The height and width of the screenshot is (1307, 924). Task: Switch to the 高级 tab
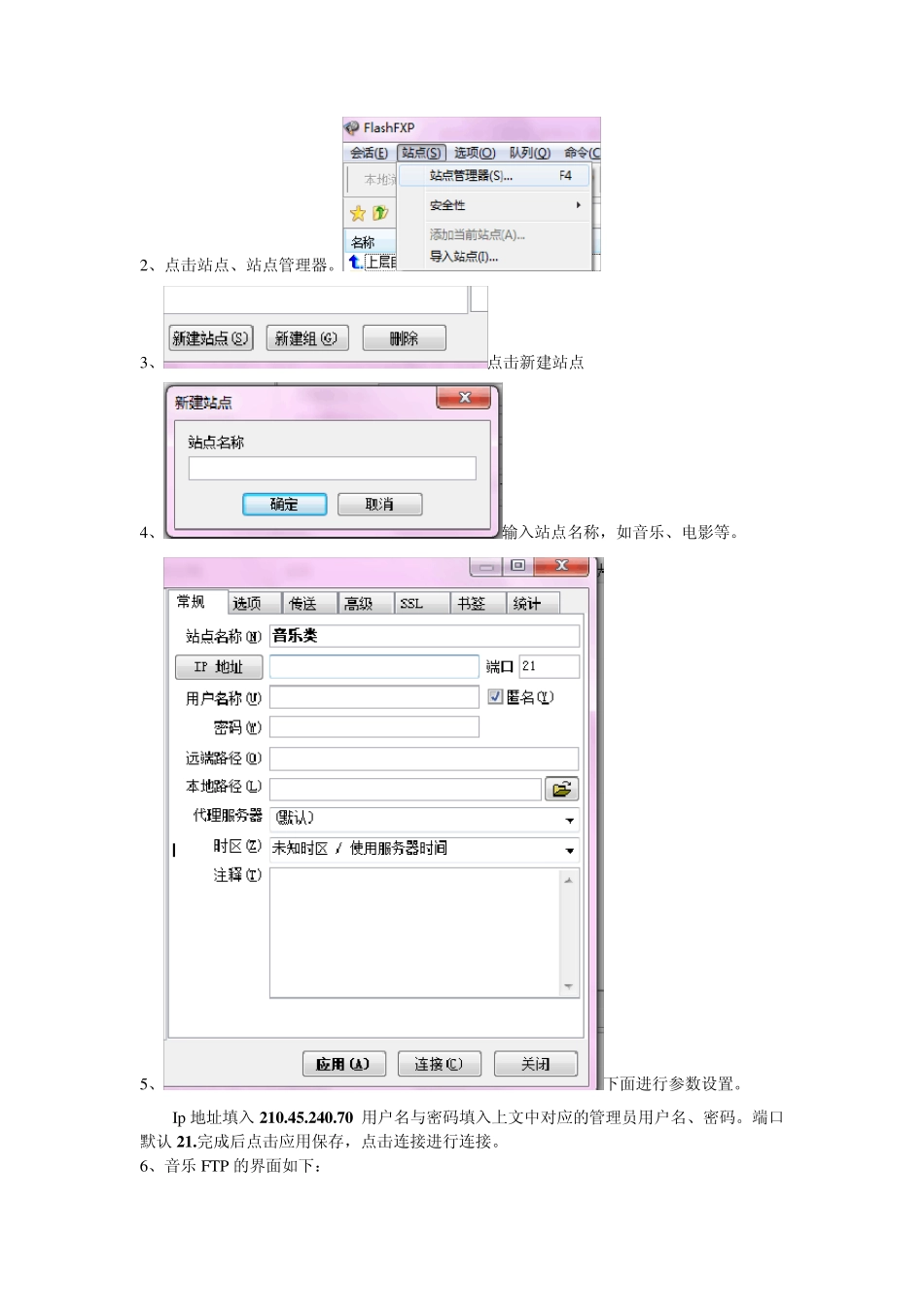366,603
